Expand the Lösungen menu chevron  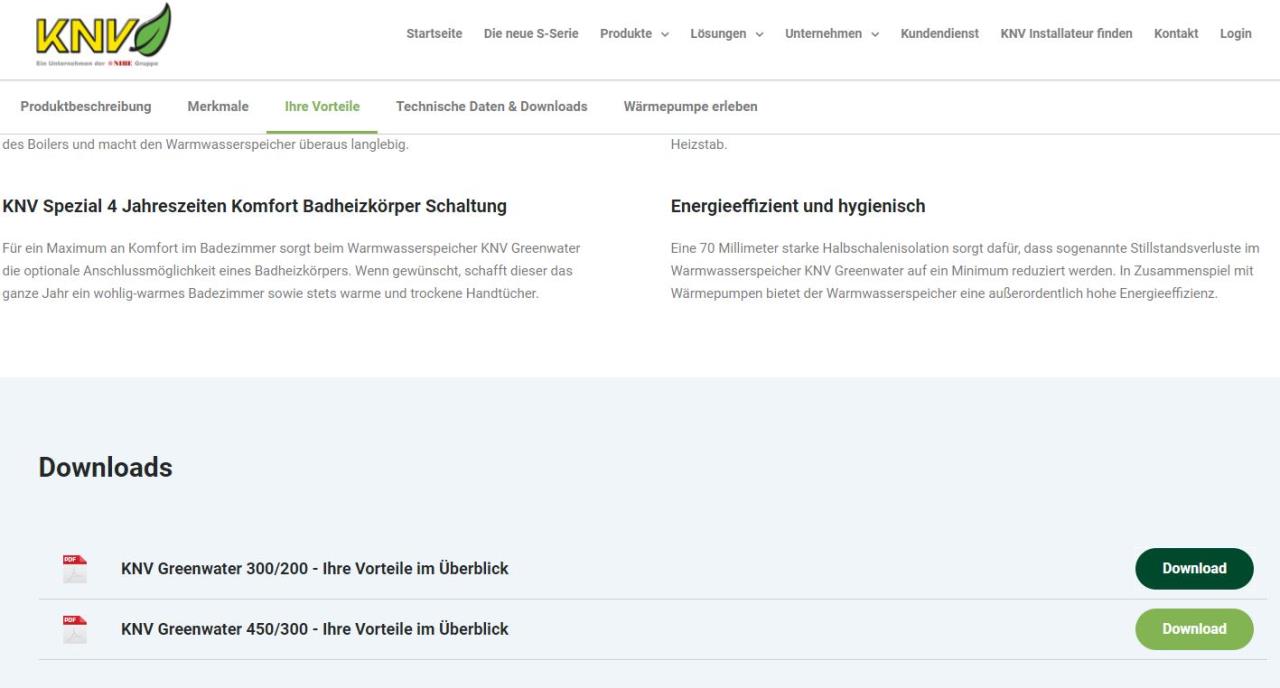point(759,34)
